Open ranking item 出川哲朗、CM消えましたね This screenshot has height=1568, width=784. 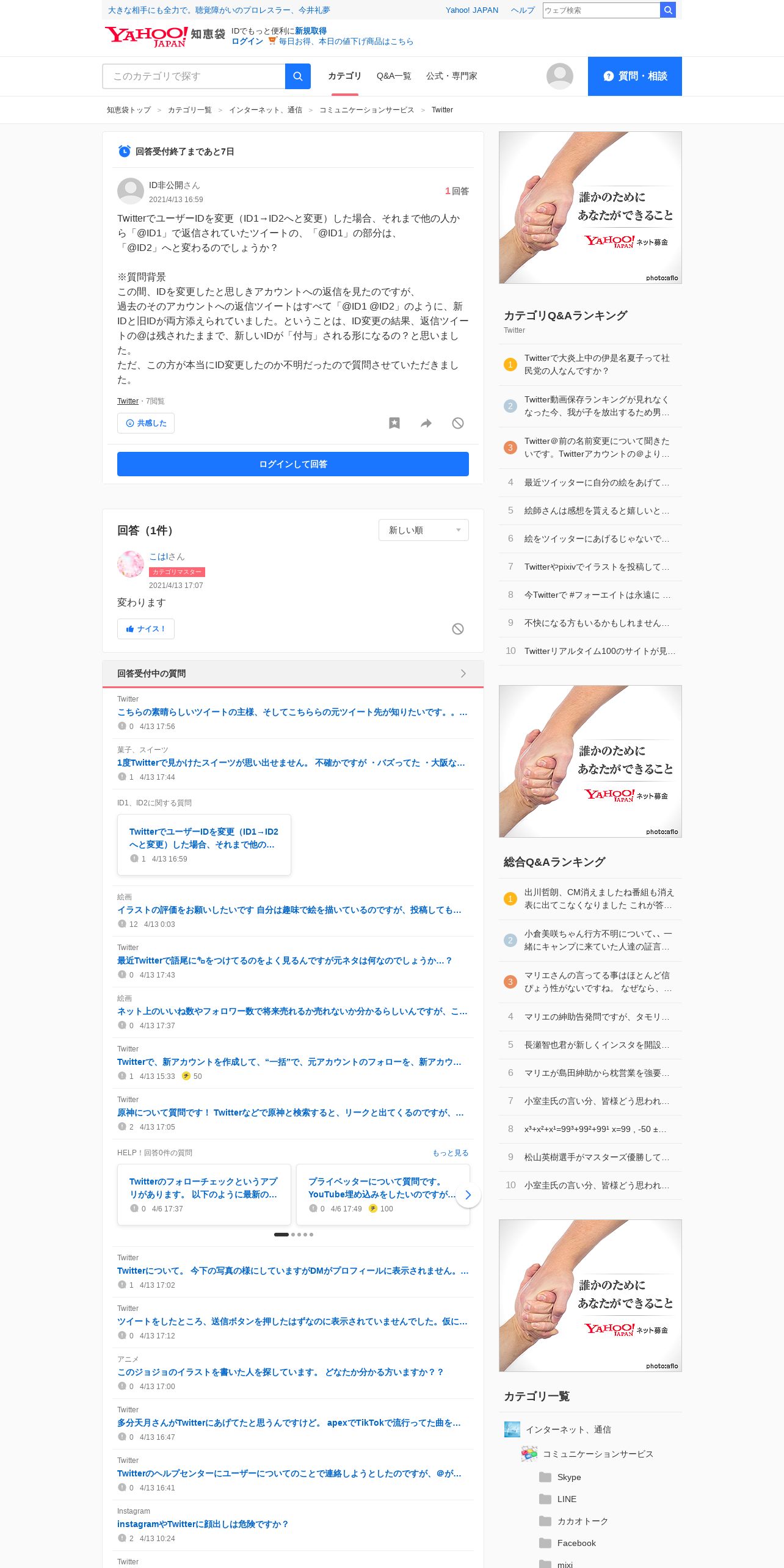click(x=598, y=899)
